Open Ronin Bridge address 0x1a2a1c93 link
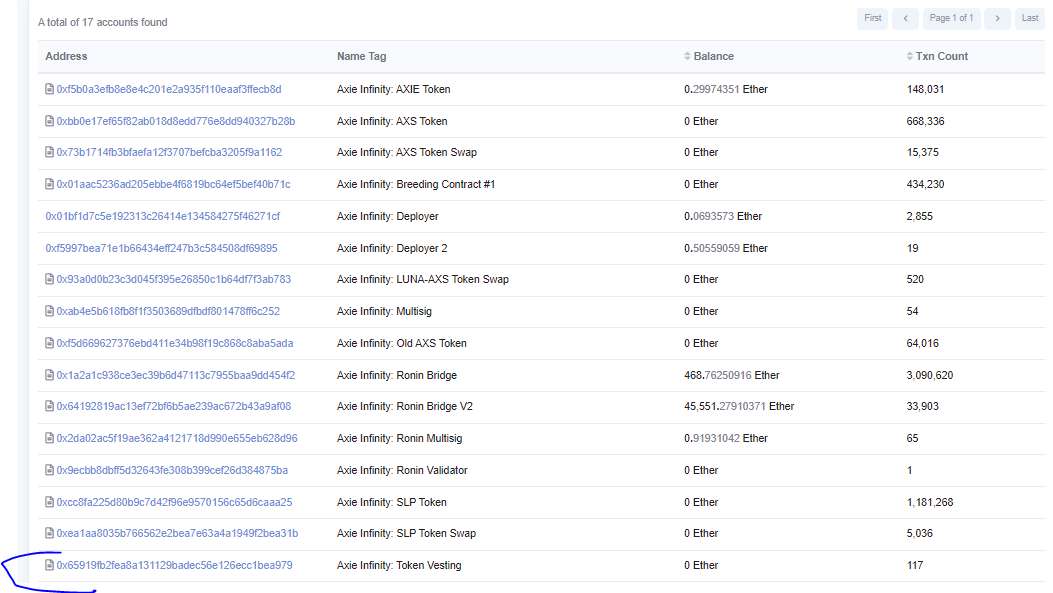Viewport: 1053px width, 593px height. [175, 375]
